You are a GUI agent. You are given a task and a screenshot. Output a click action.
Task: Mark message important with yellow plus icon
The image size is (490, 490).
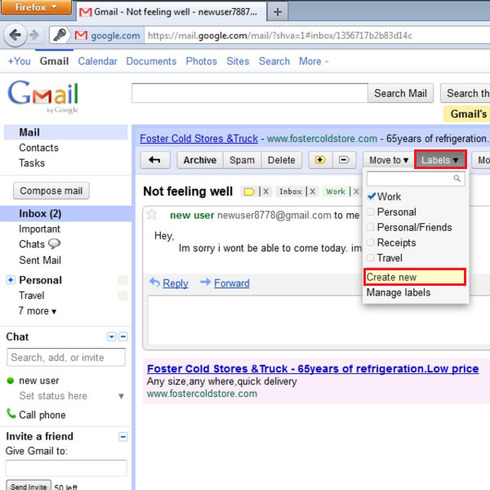pos(320,160)
